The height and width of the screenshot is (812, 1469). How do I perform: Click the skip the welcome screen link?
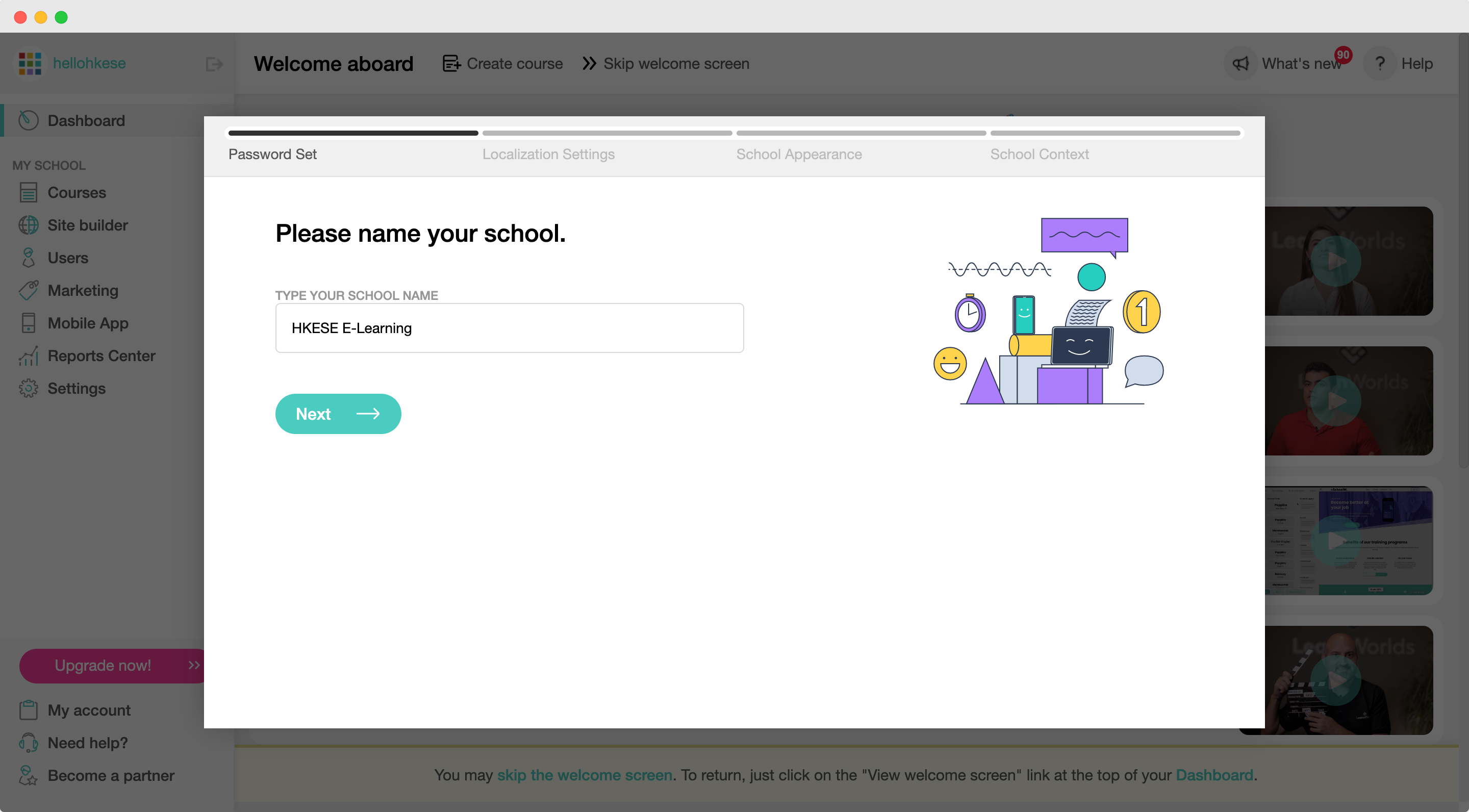tap(585, 775)
